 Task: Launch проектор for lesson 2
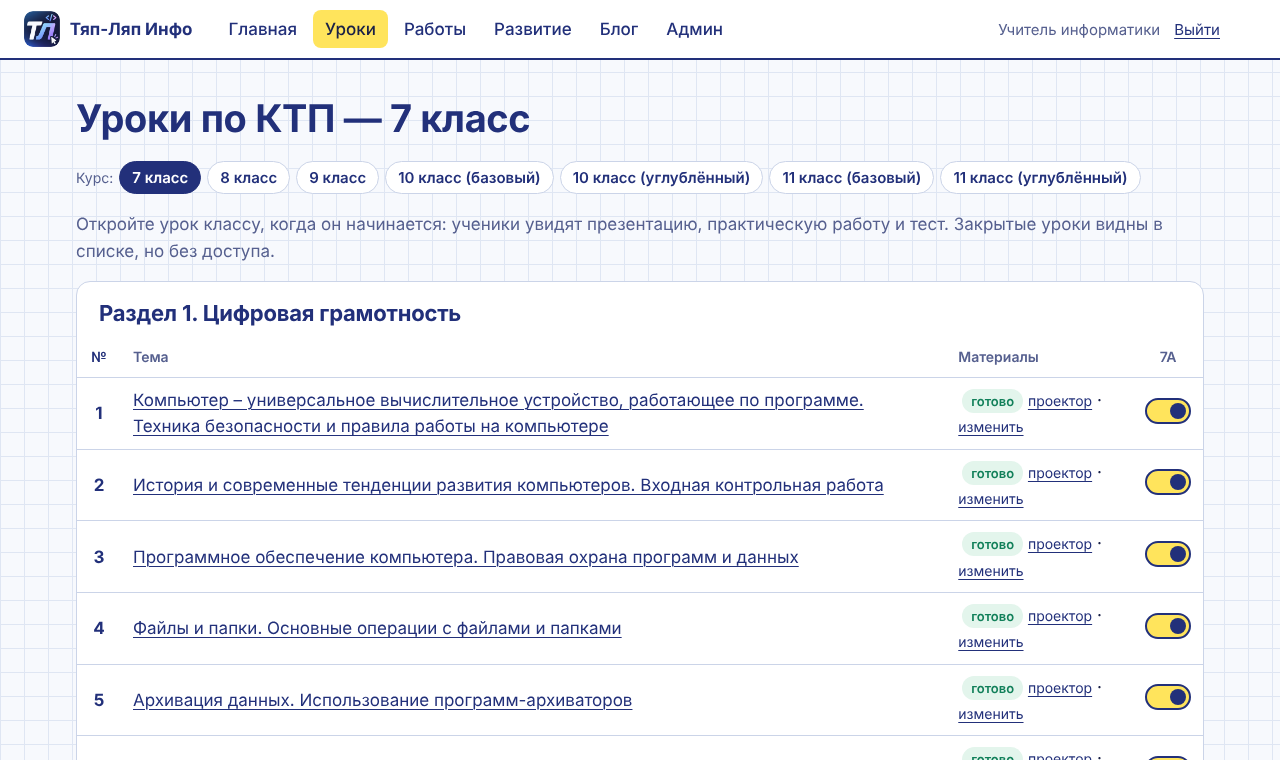[1060, 473]
